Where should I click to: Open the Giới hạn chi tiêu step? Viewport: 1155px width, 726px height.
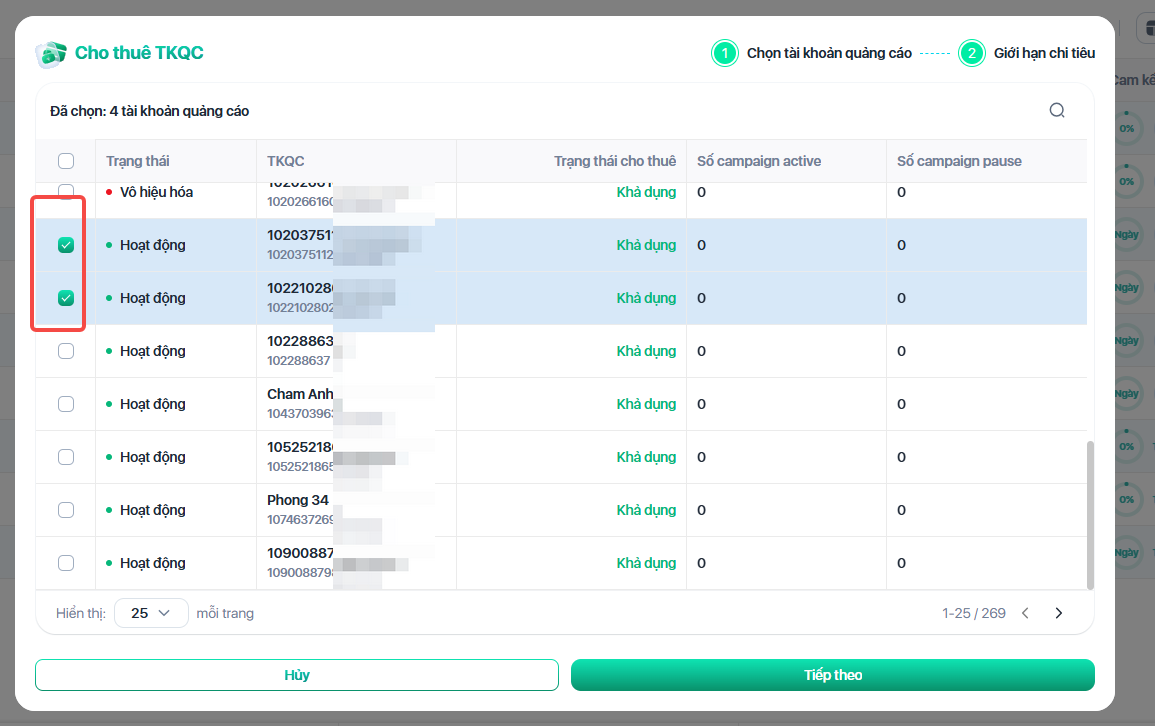point(1044,53)
